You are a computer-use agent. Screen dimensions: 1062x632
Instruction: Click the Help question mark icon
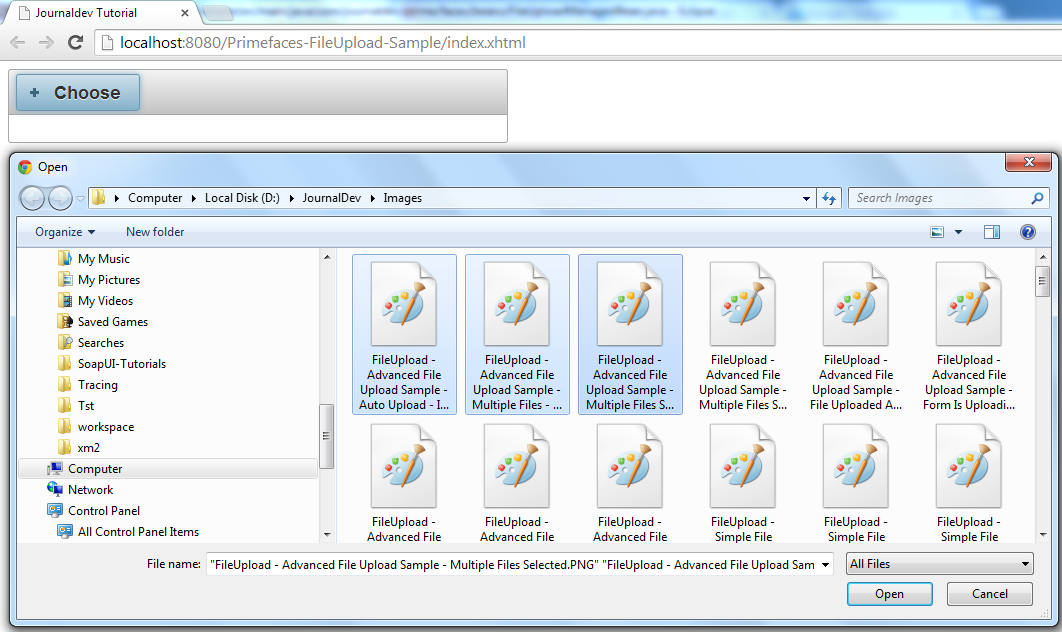1027,232
